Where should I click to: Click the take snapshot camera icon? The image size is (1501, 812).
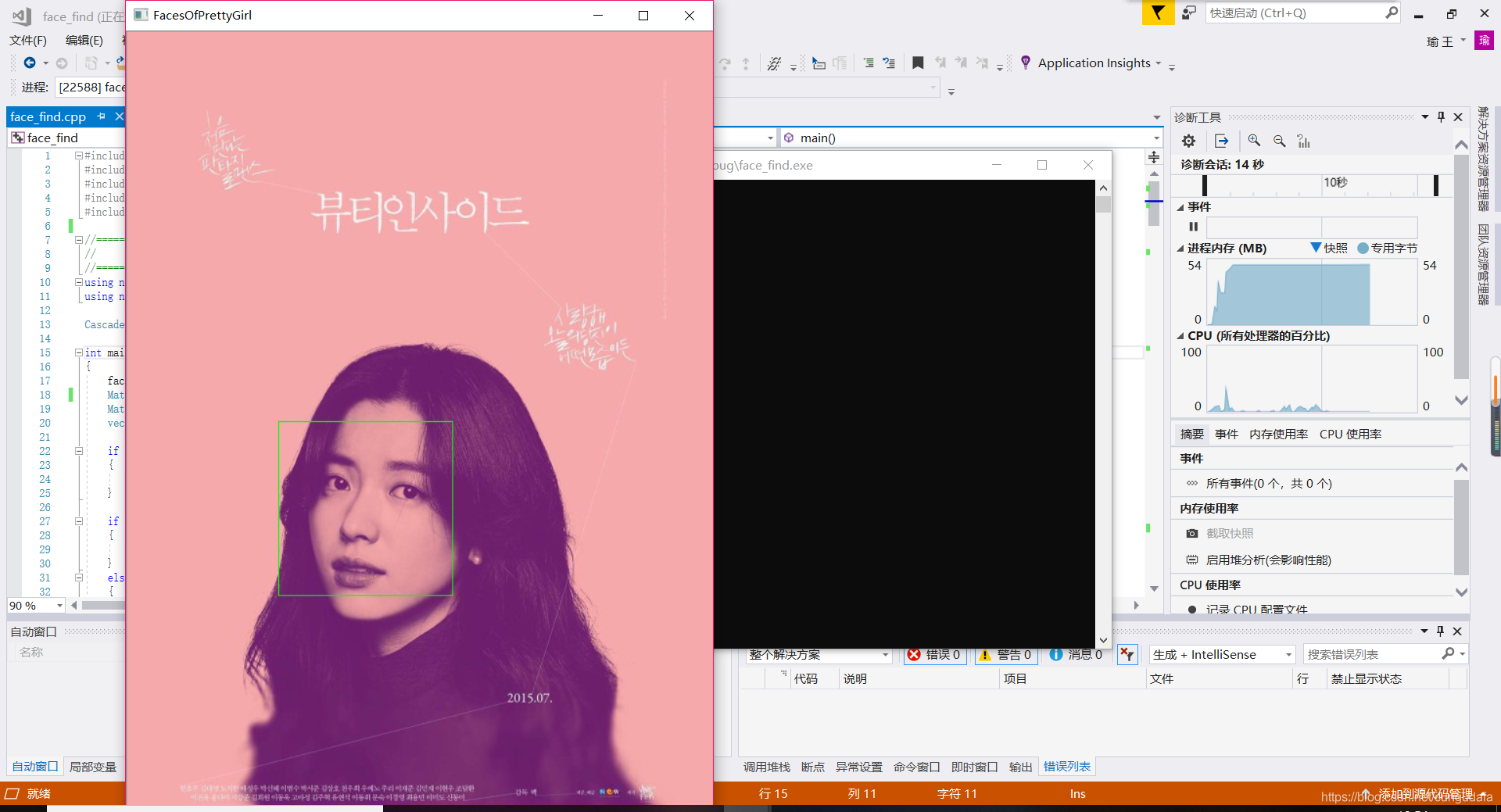click(x=1191, y=533)
